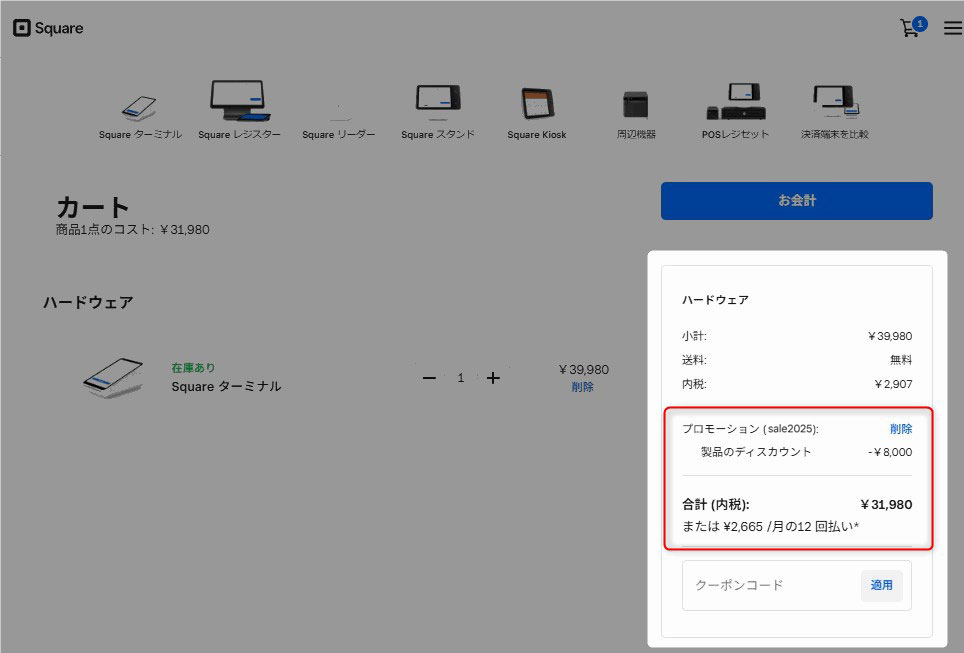Open the shopping cart icon

[911, 28]
